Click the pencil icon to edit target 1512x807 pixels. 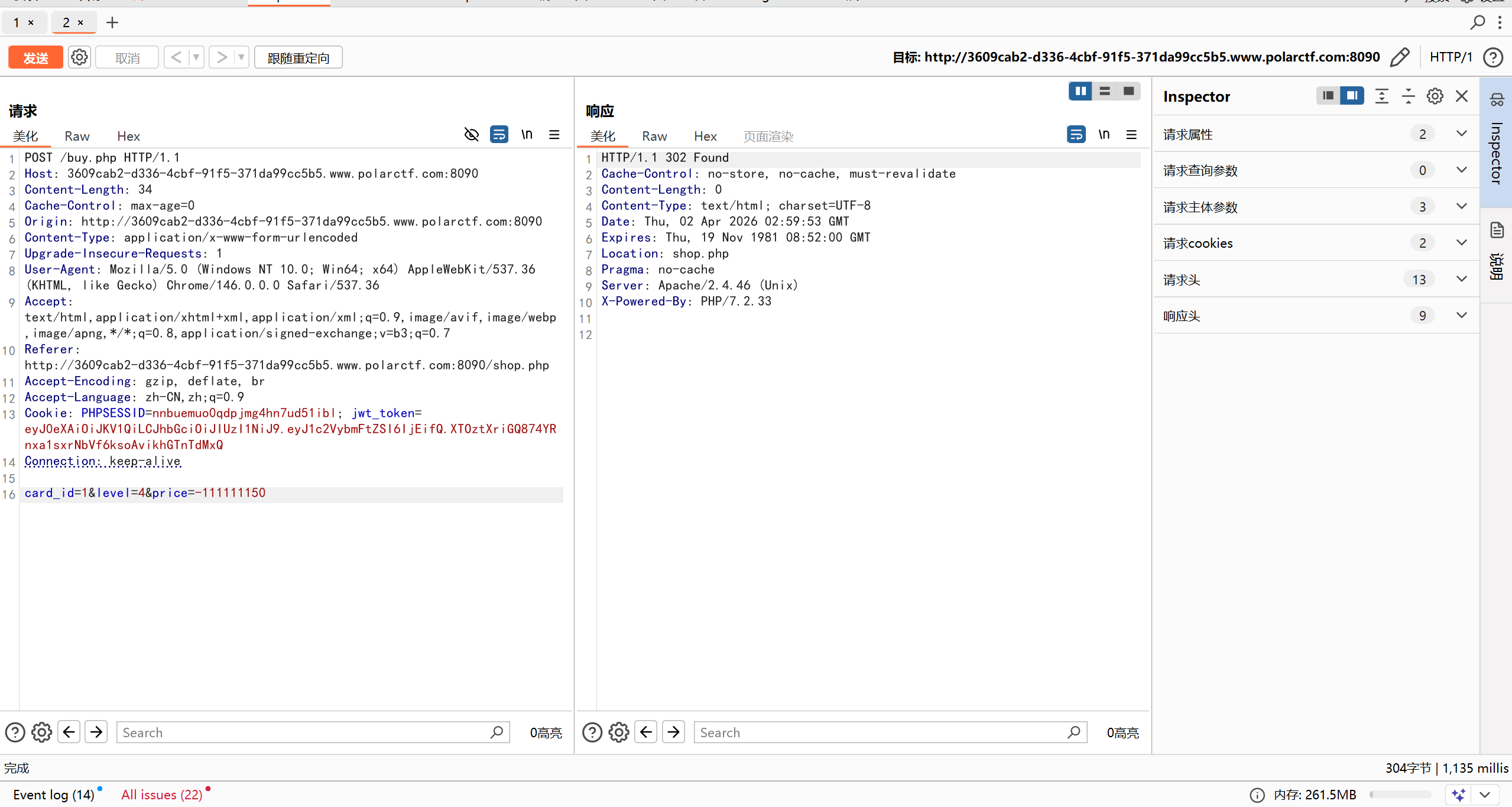click(x=1400, y=57)
